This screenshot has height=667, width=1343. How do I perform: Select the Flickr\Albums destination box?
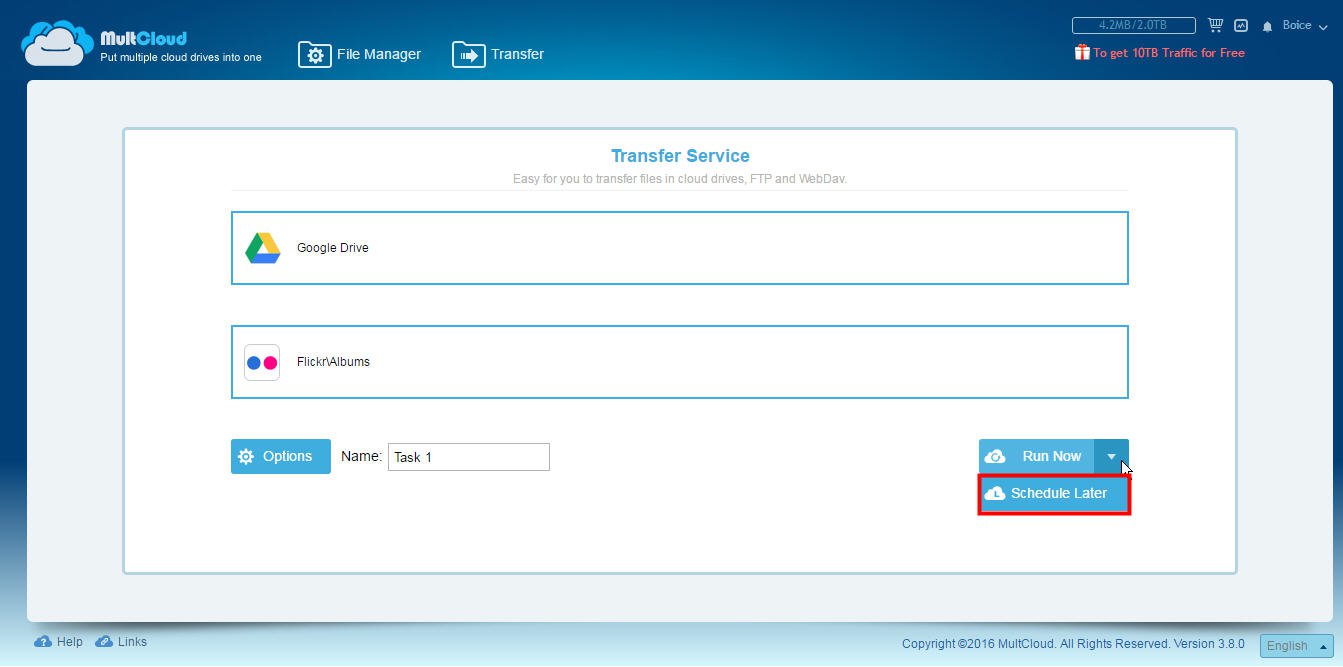680,362
